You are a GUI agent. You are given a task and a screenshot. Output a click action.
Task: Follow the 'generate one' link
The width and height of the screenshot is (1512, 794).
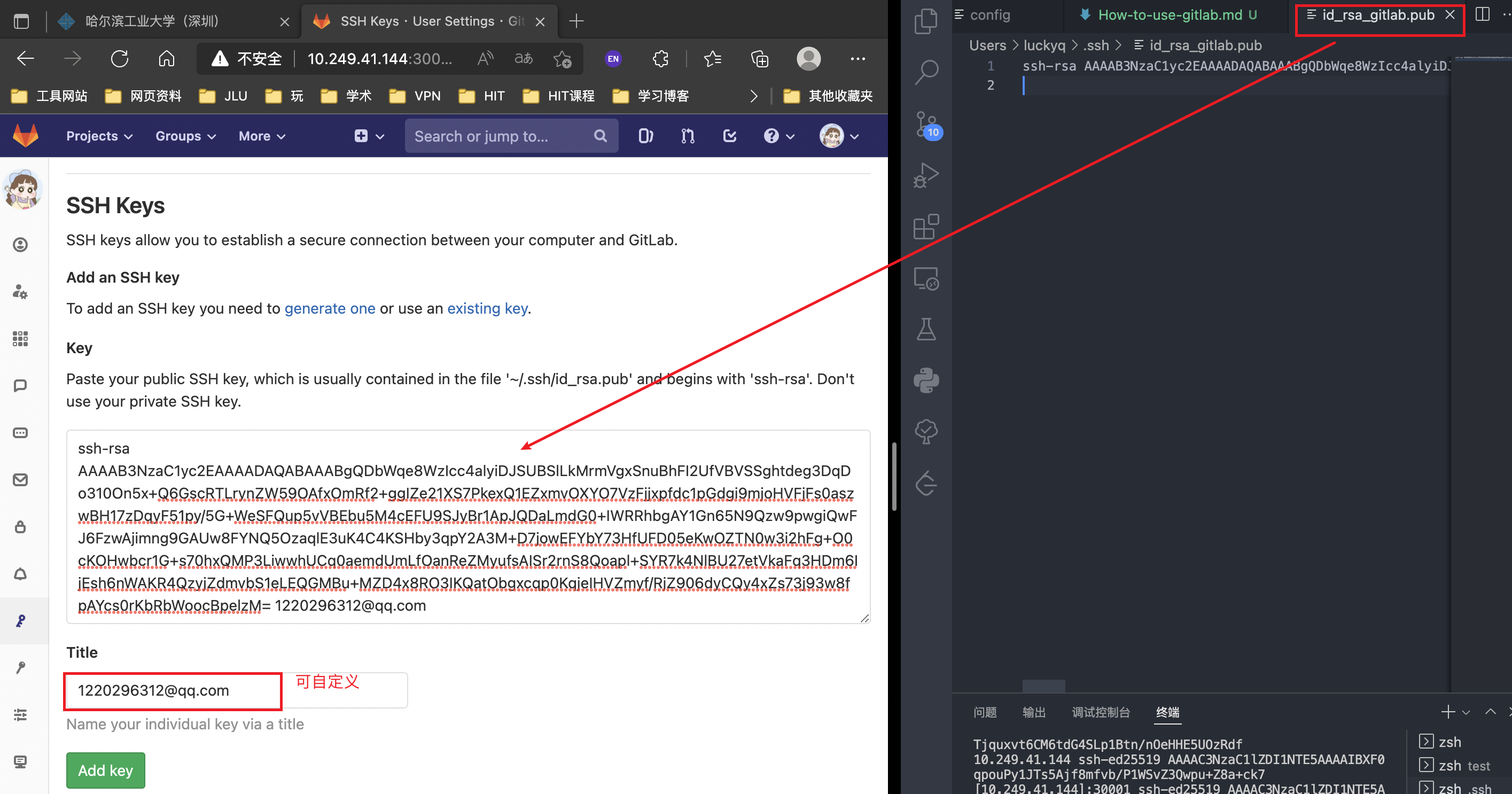[x=330, y=309]
